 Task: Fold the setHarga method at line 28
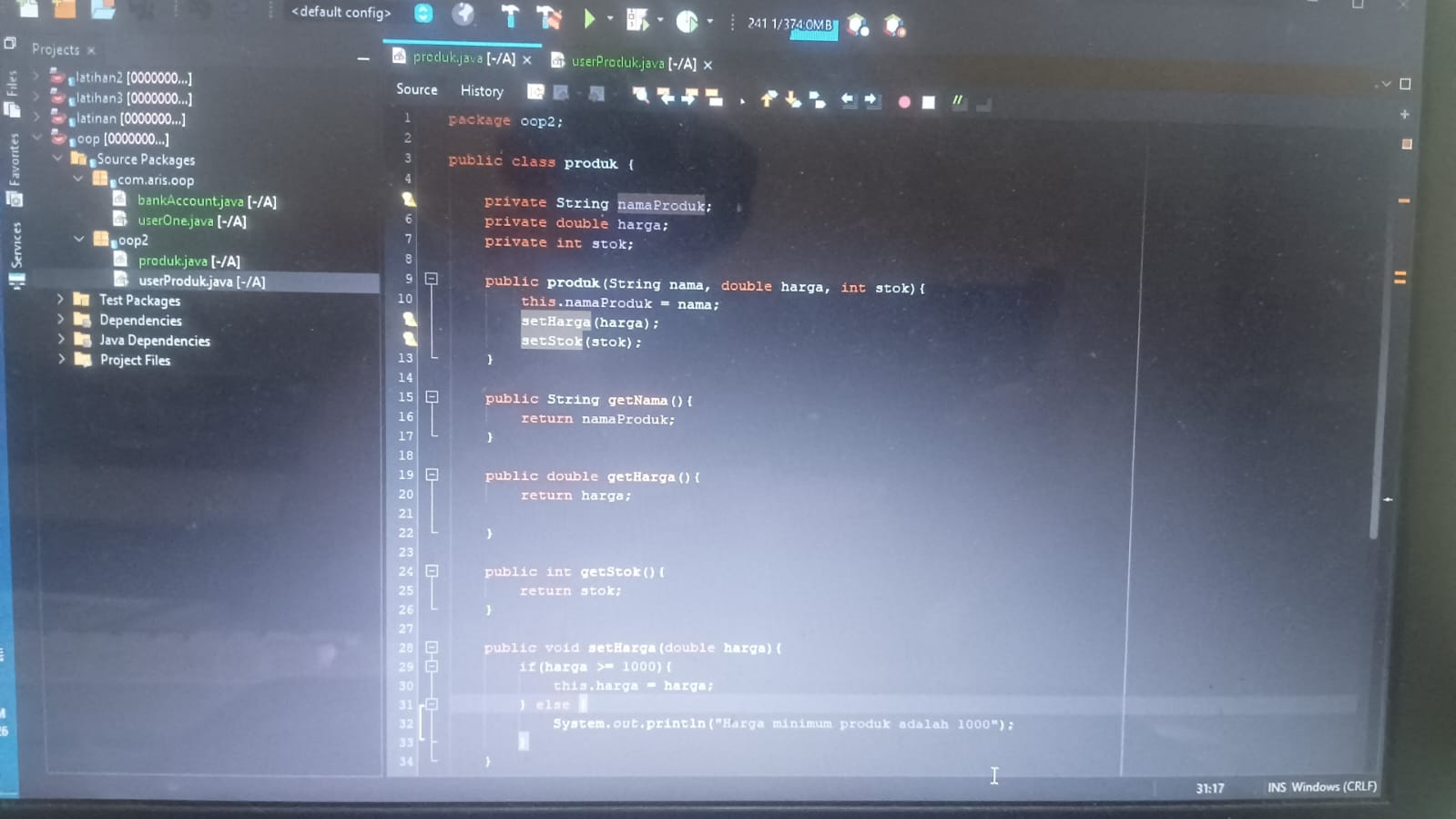click(x=432, y=648)
